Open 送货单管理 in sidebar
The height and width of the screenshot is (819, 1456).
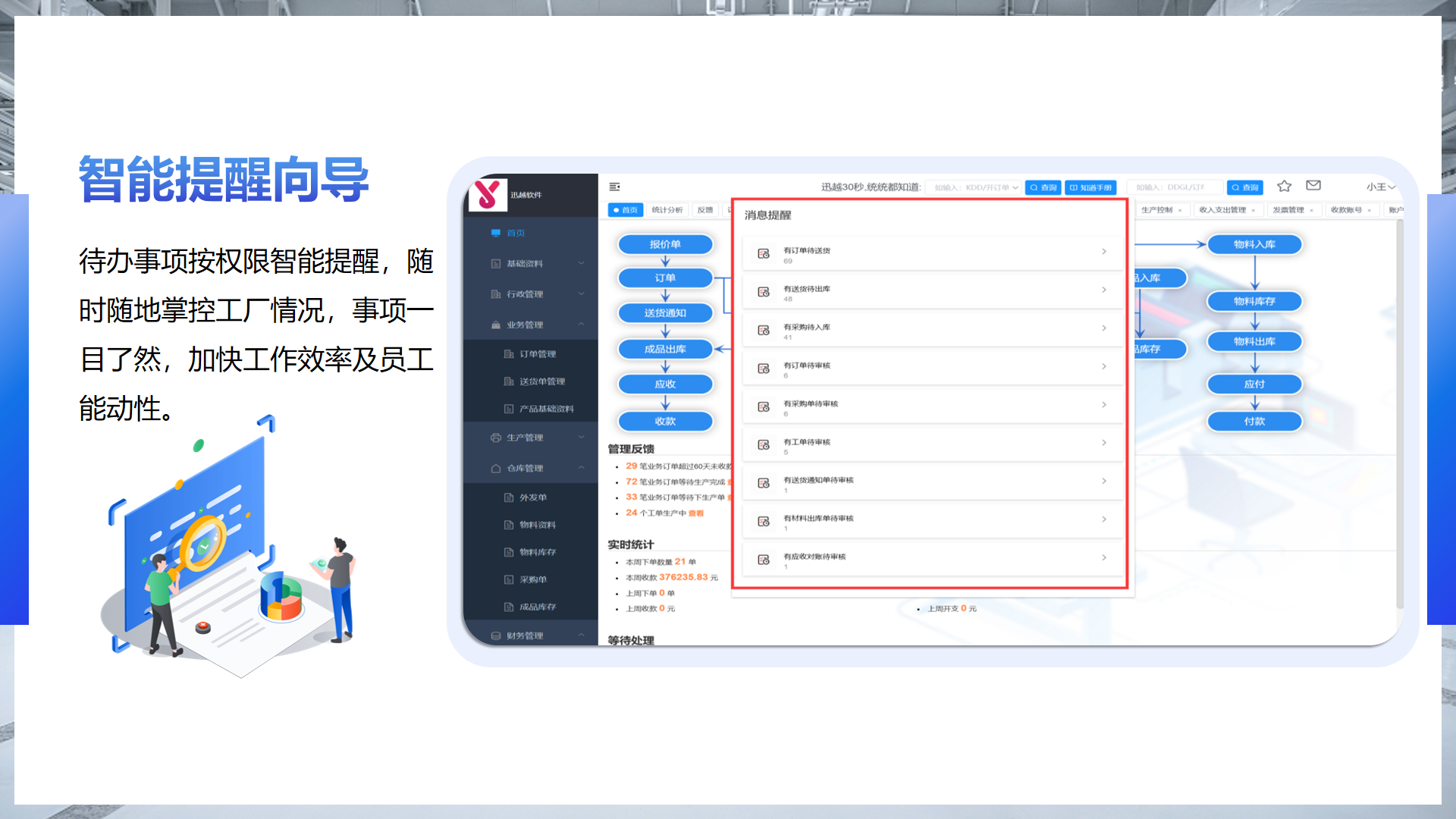pos(542,381)
